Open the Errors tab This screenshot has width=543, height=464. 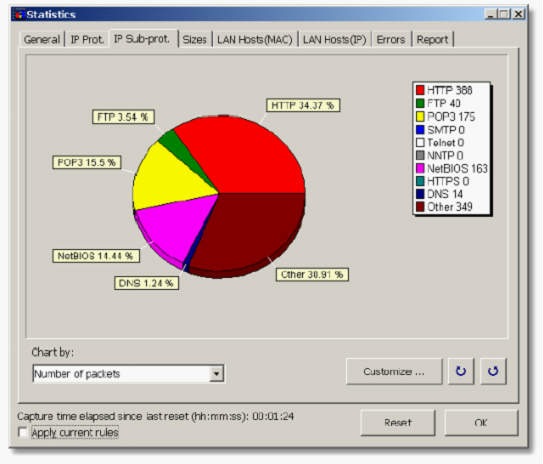point(391,39)
